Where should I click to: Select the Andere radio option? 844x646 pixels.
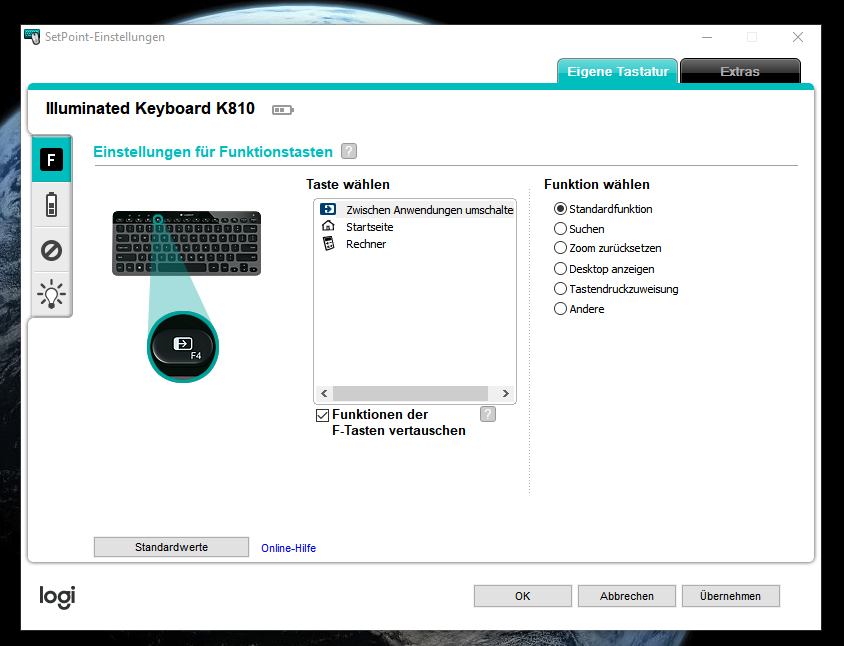click(560, 308)
